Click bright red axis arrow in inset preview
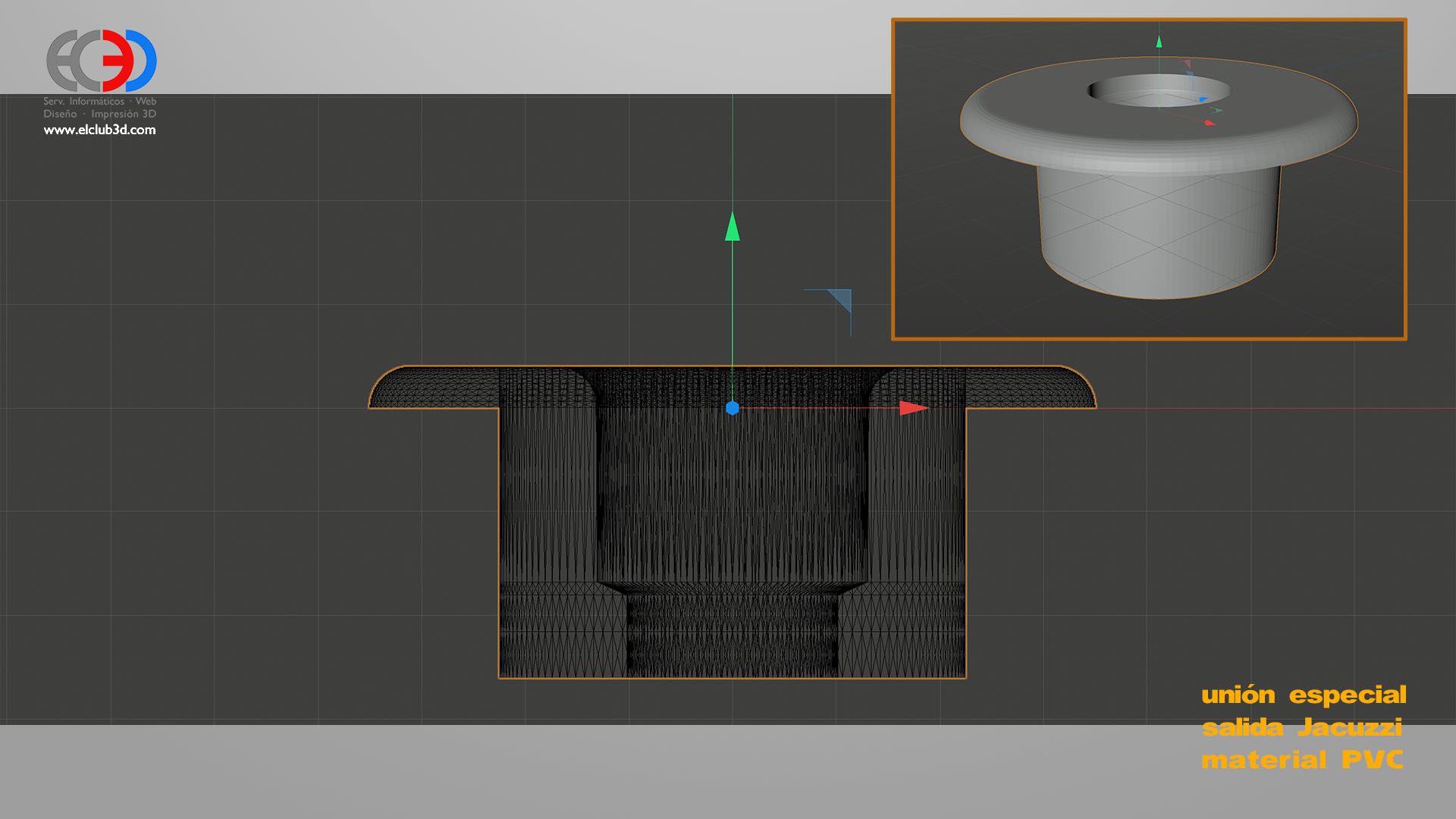The width and height of the screenshot is (1456, 819). tap(1209, 123)
